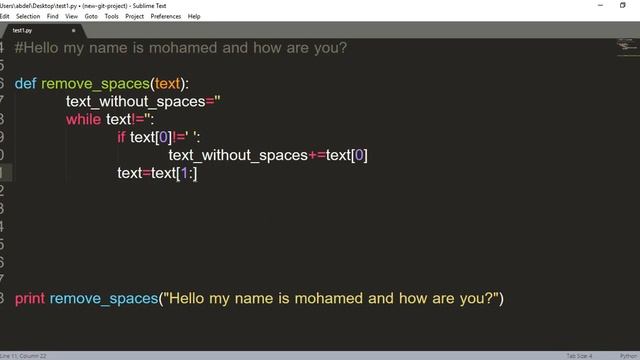Open the Help menu
The height and width of the screenshot is (360, 640).
click(194, 16)
